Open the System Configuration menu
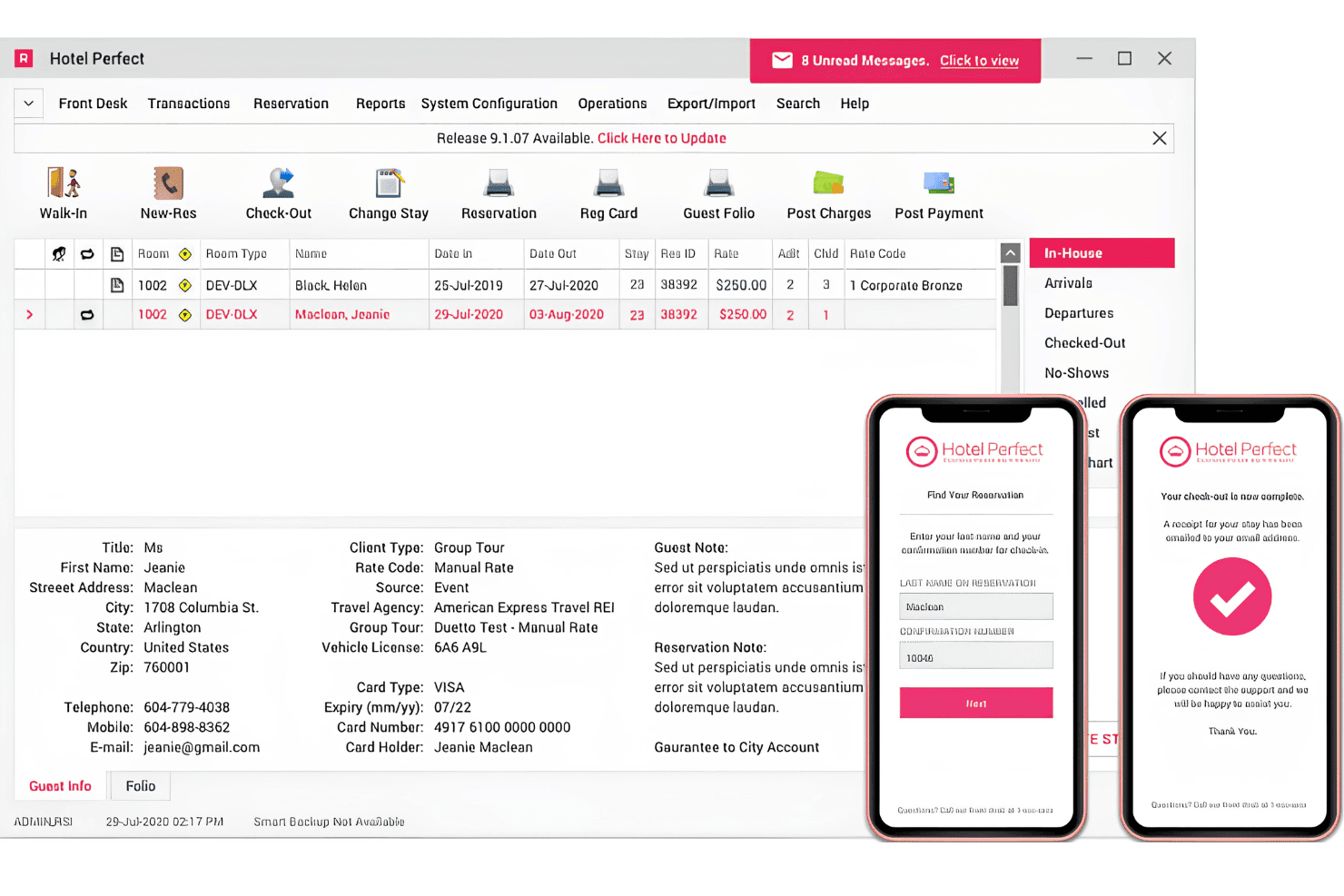 coord(489,103)
